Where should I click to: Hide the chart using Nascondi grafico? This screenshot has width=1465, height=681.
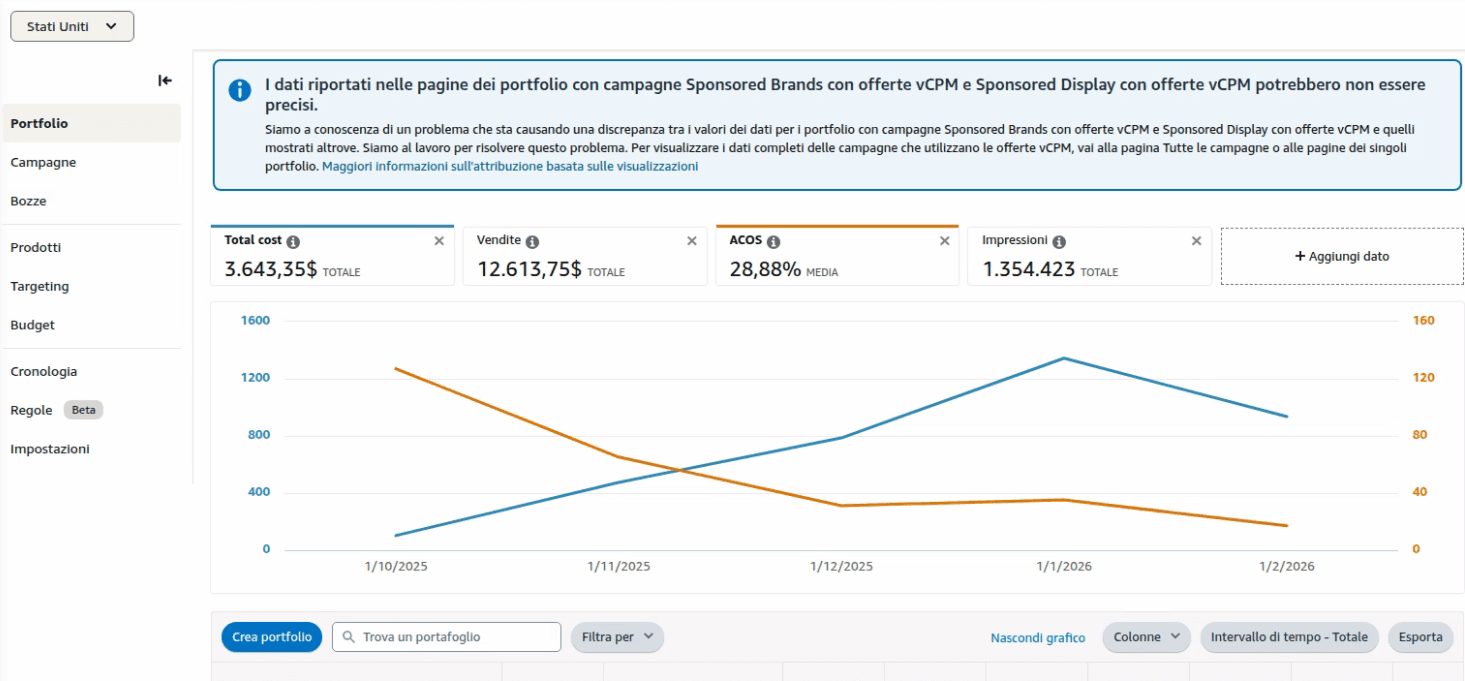1037,637
